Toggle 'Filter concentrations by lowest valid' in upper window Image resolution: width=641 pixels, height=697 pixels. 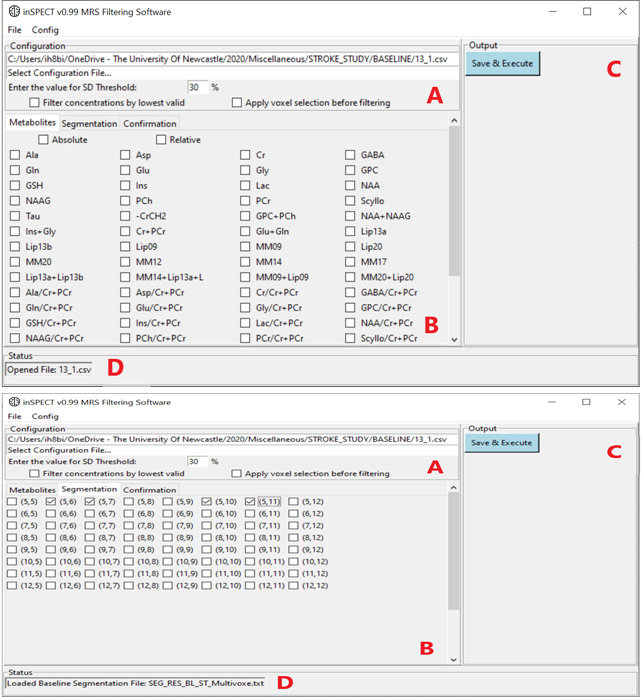(x=35, y=103)
